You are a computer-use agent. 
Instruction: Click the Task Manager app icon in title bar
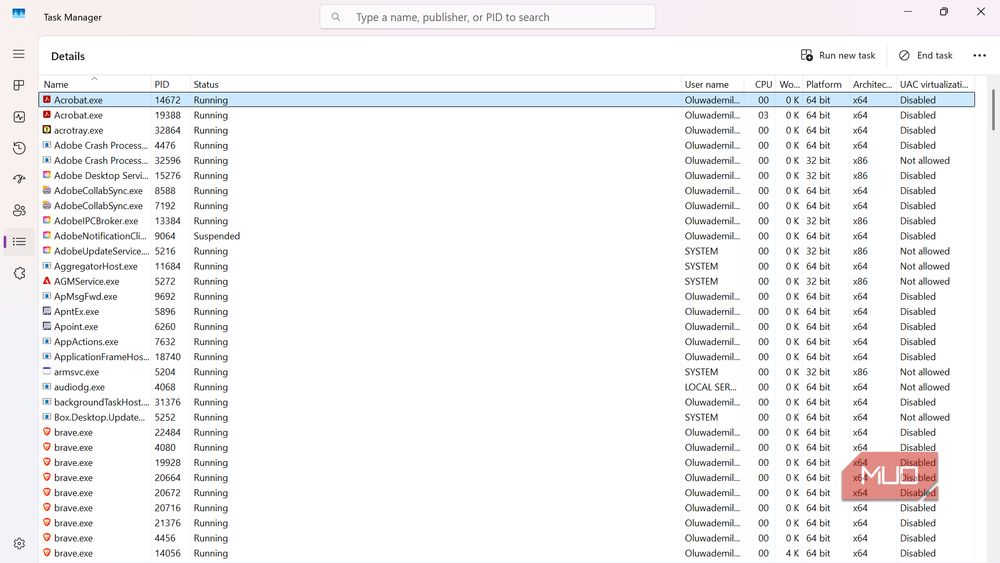click(19, 13)
